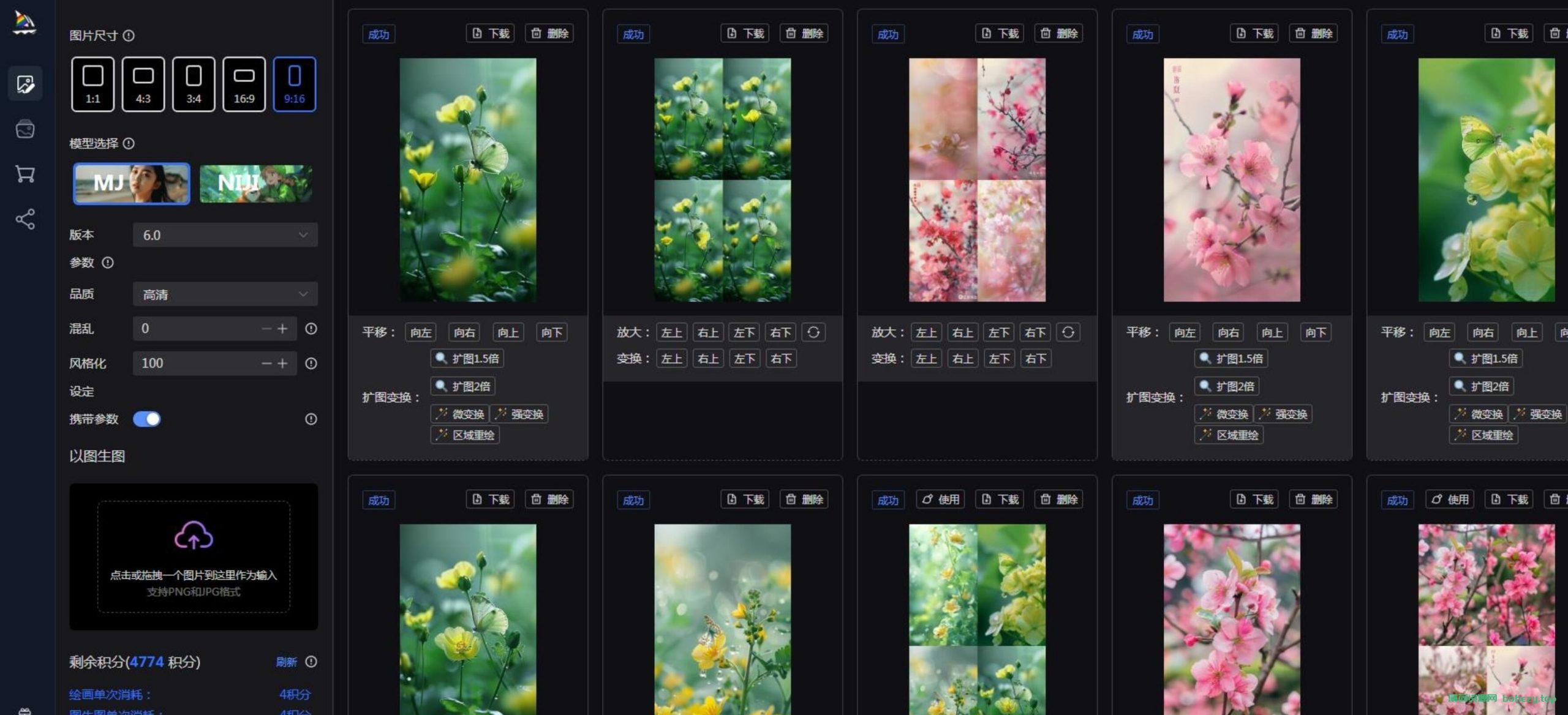This screenshot has width=1568, height=715.
Task: Download the second card's four-grid yellow flowers
Action: click(745, 34)
